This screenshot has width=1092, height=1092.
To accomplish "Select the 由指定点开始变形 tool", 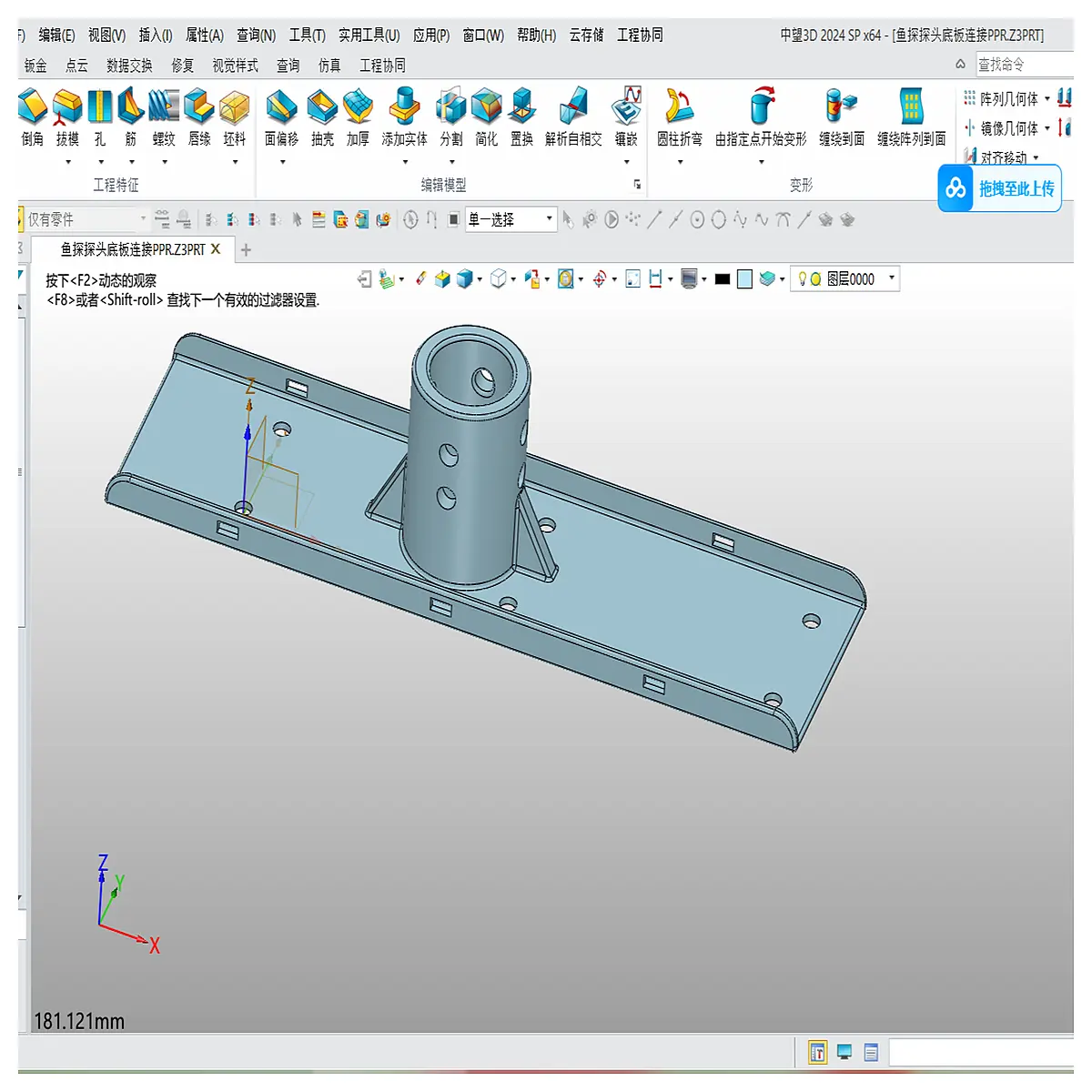I will (x=761, y=117).
